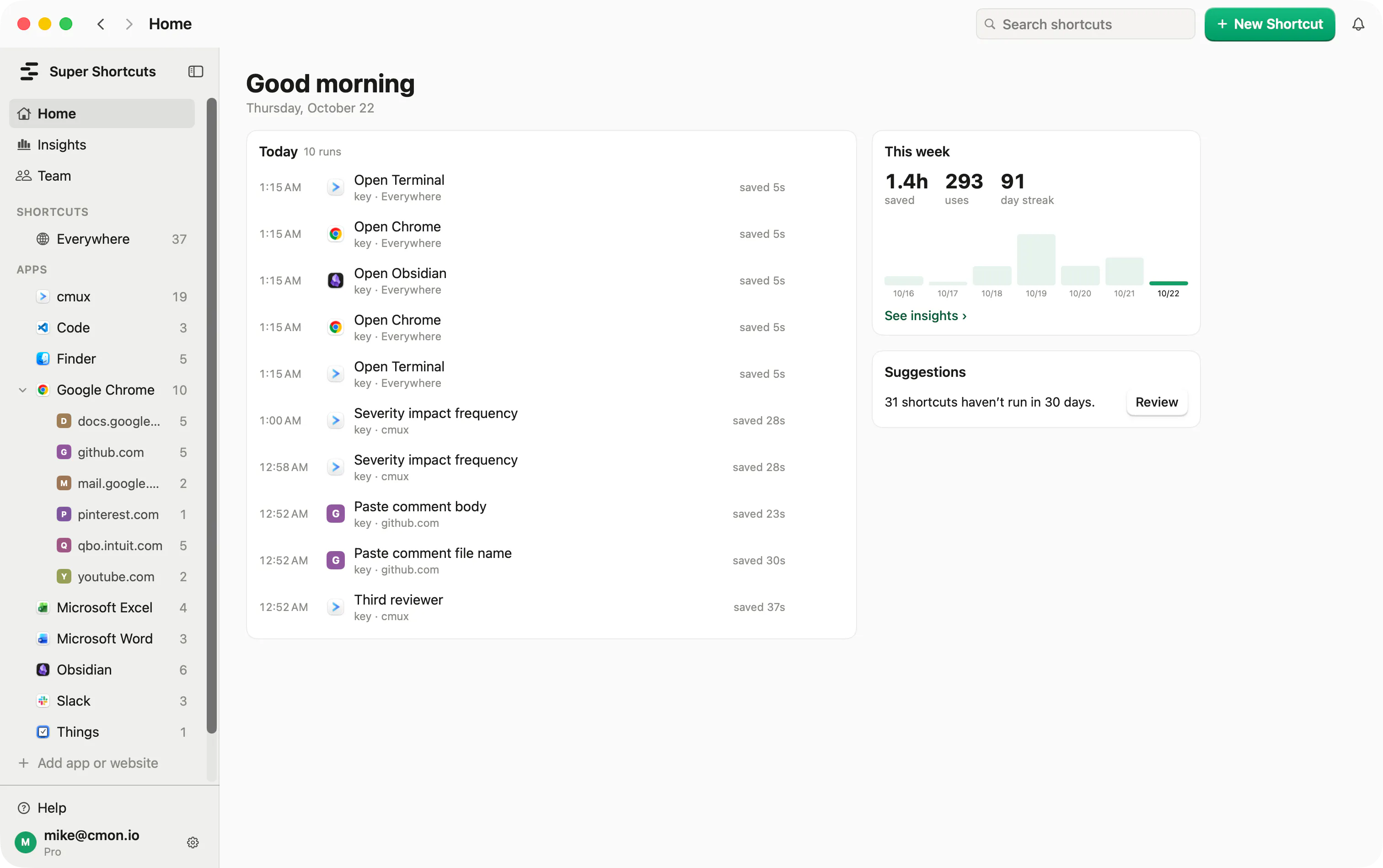Image resolution: width=1383 pixels, height=868 pixels.
Task: Open the 1:00 AM Severity impact frequency run
Action: (551, 421)
